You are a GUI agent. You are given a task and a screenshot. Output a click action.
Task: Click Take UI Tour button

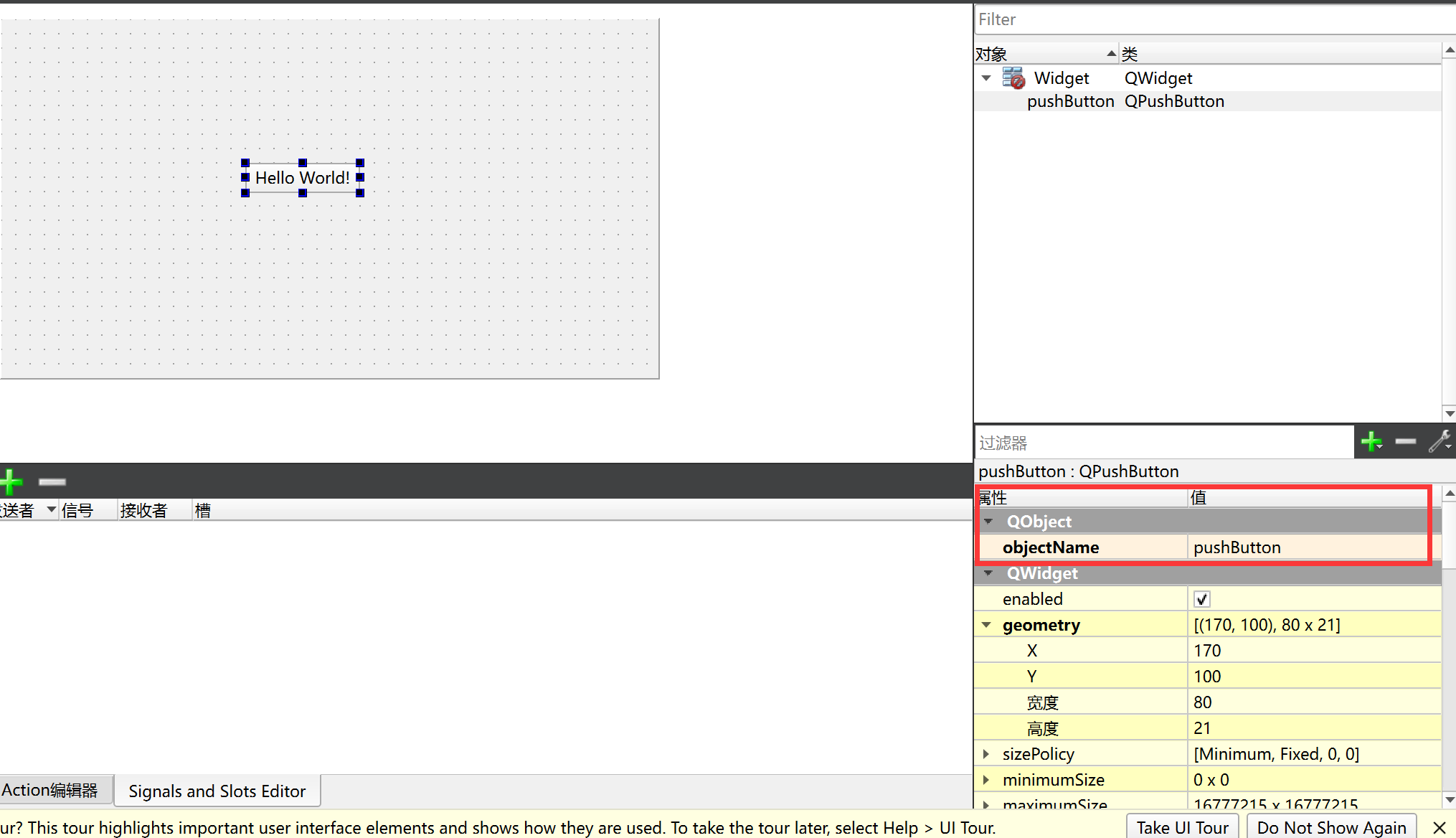pyautogui.click(x=1185, y=825)
